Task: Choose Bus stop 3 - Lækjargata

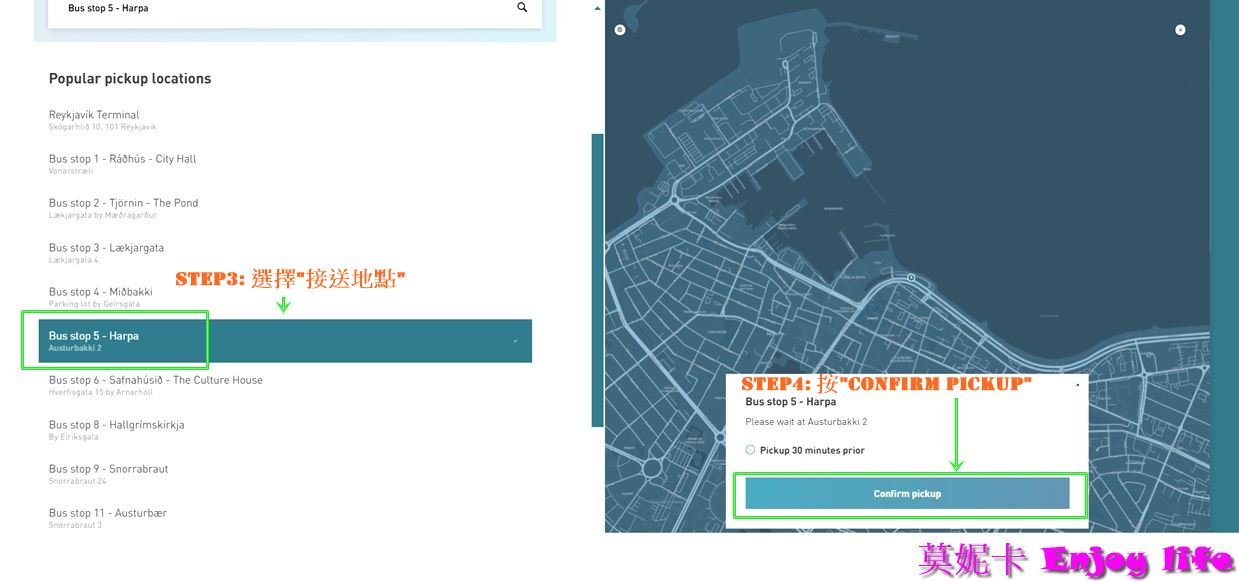Action: pyautogui.click(x=106, y=248)
